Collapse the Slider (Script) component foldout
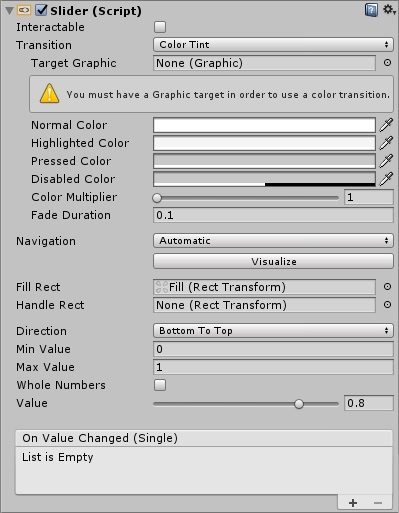This screenshot has width=399, height=513. coord(9,11)
